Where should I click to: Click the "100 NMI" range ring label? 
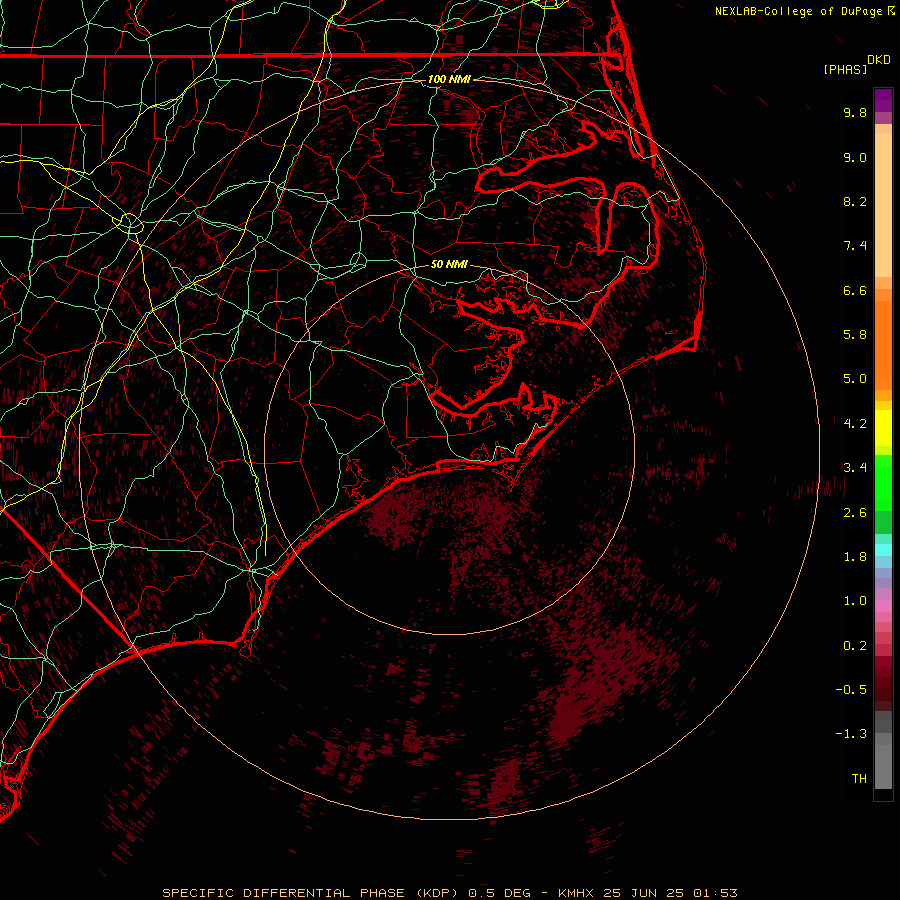click(449, 79)
